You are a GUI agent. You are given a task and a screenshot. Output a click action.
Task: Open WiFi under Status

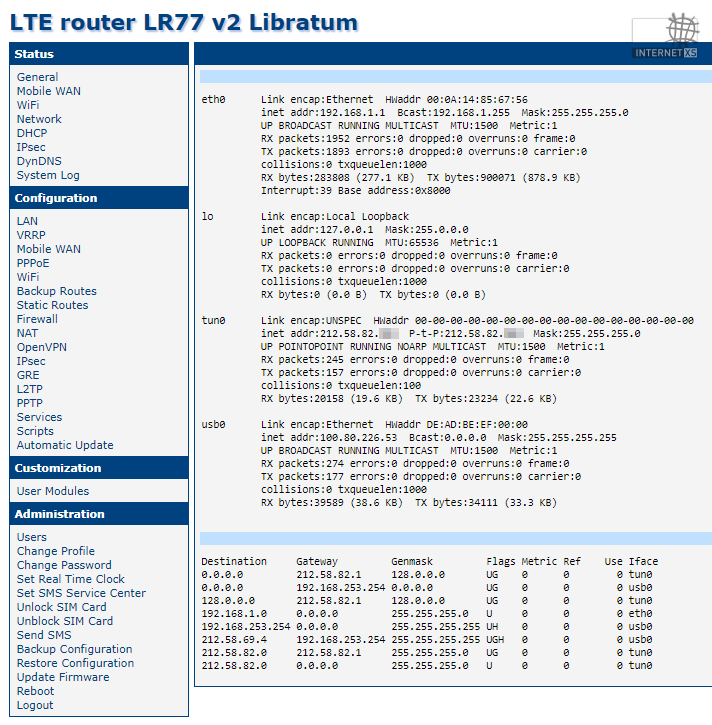point(28,105)
